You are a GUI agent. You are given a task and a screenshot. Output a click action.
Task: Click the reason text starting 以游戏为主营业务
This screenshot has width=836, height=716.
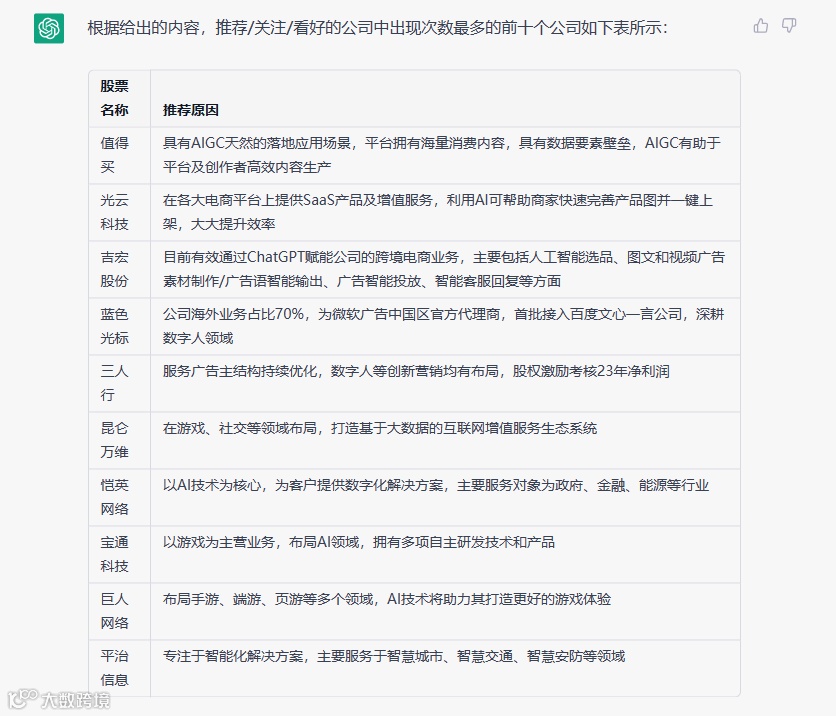click(359, 543)
